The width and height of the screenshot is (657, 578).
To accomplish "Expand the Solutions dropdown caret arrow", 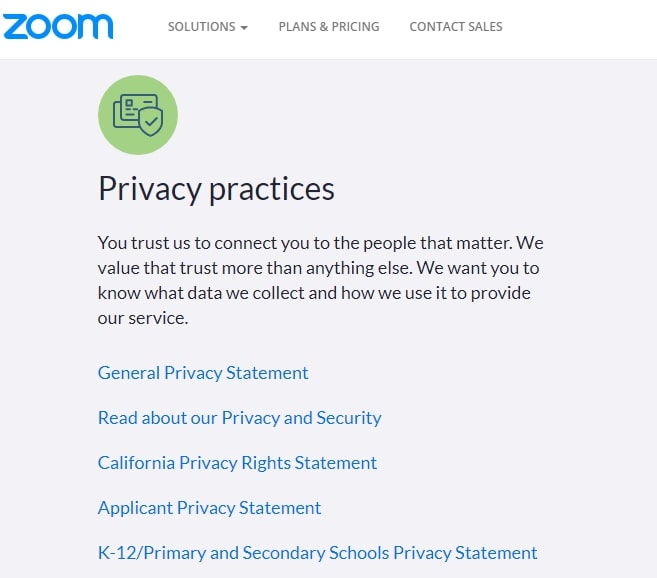I will (x=244, y=28).
